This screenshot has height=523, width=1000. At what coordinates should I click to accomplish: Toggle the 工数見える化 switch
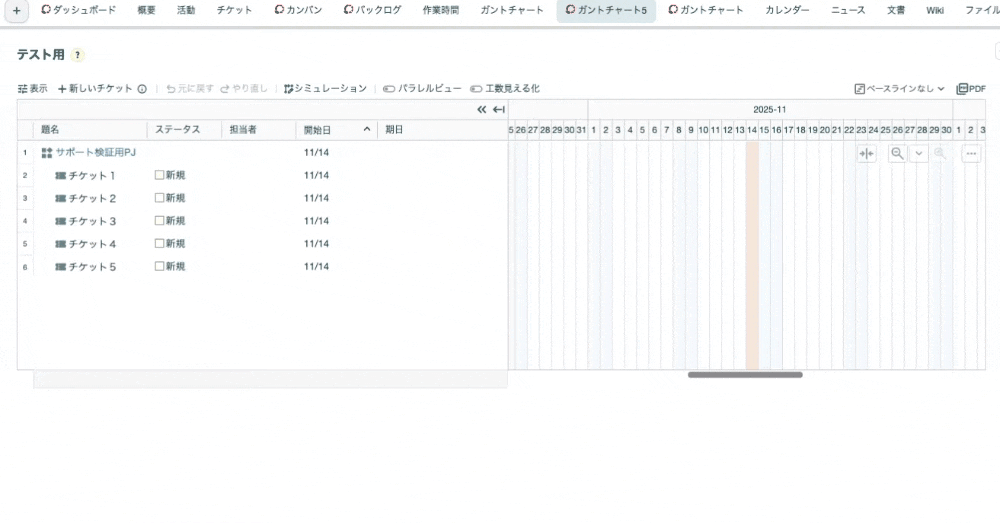pyautogui.click(x=476, y=89)
